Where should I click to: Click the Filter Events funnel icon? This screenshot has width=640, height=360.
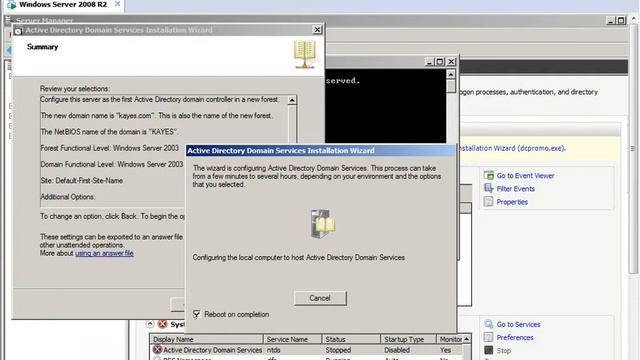click(x=489, y=188)
